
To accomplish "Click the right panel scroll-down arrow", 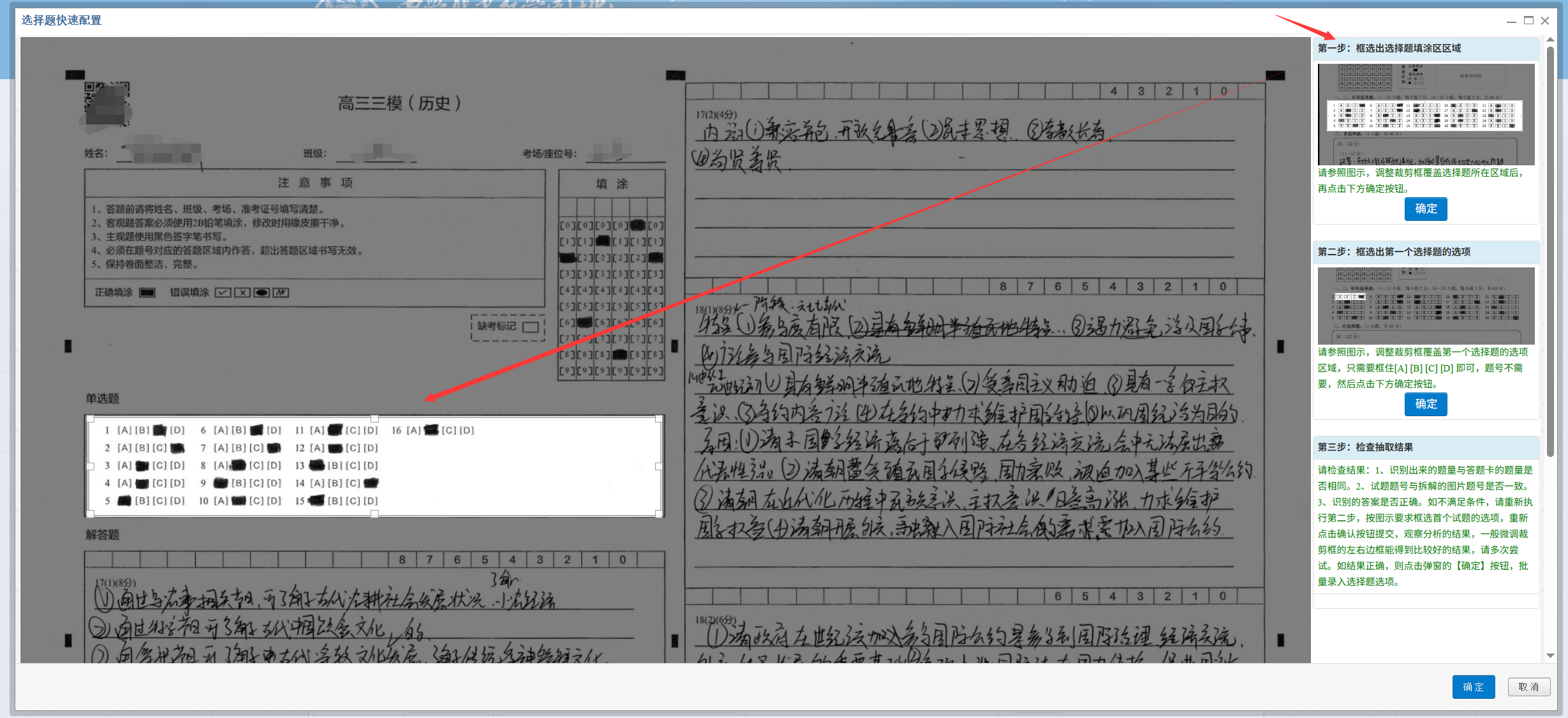I will pyautogui.click(x=1550, y=655).
